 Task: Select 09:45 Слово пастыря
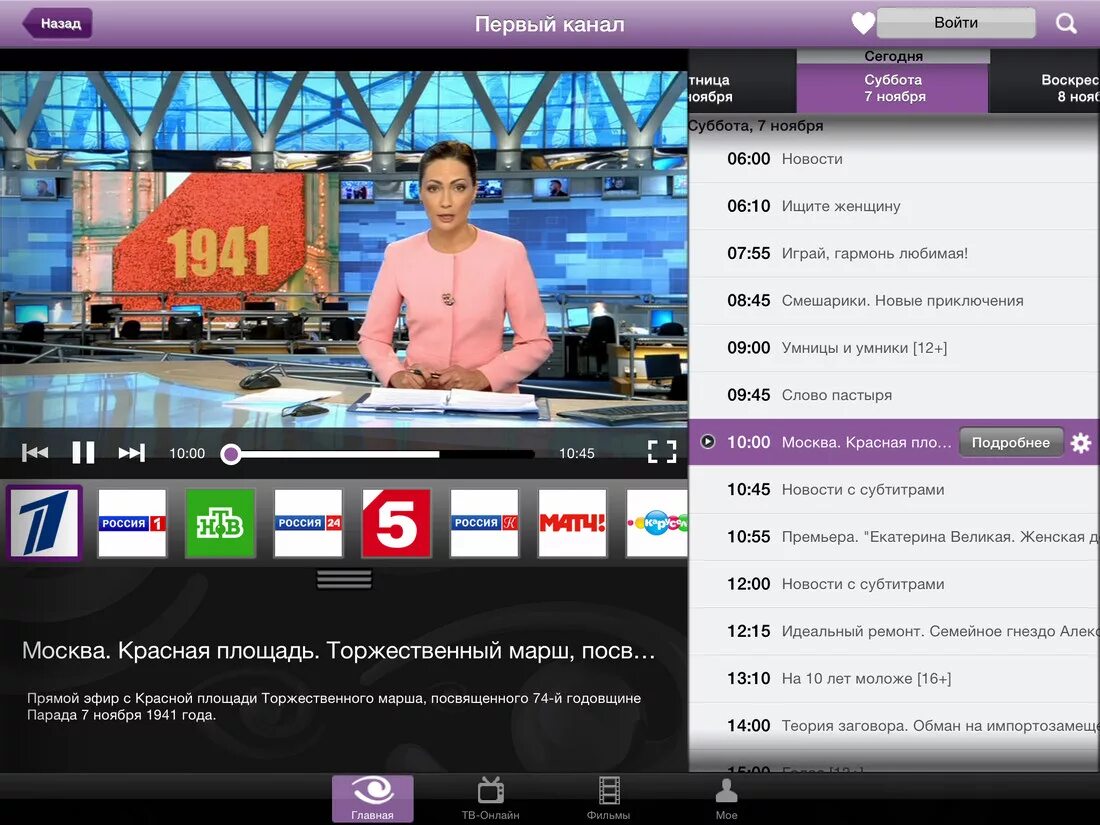coord(894,395)
